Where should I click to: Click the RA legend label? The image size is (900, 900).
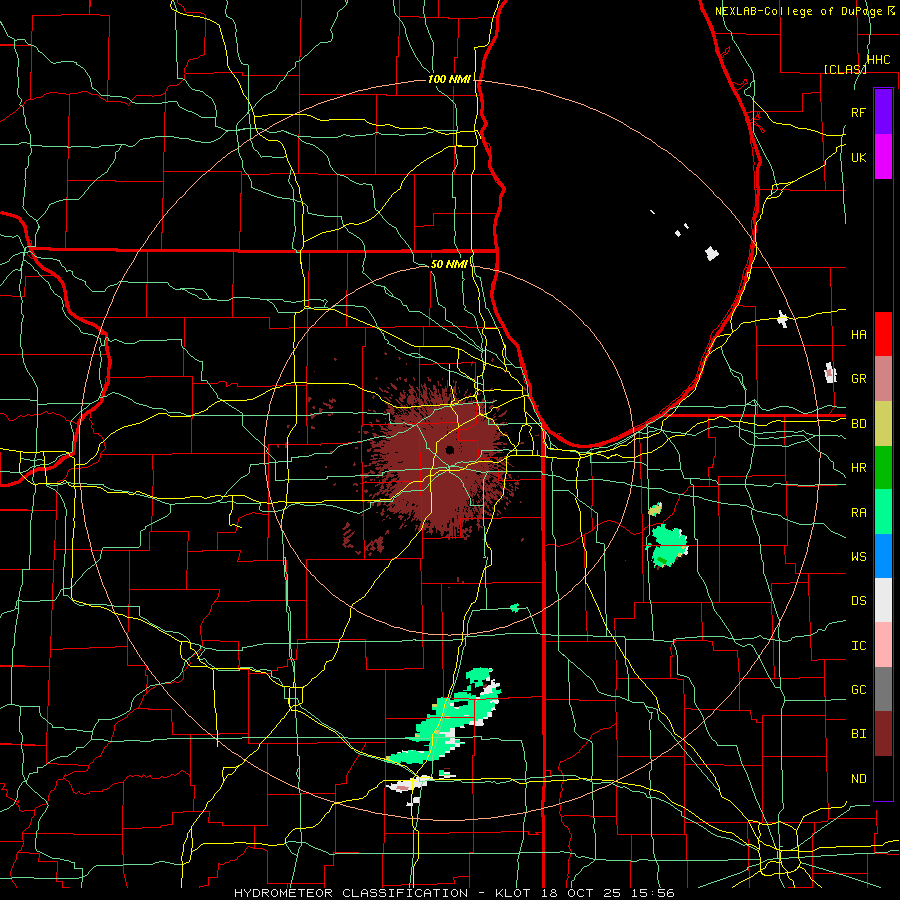859,512
